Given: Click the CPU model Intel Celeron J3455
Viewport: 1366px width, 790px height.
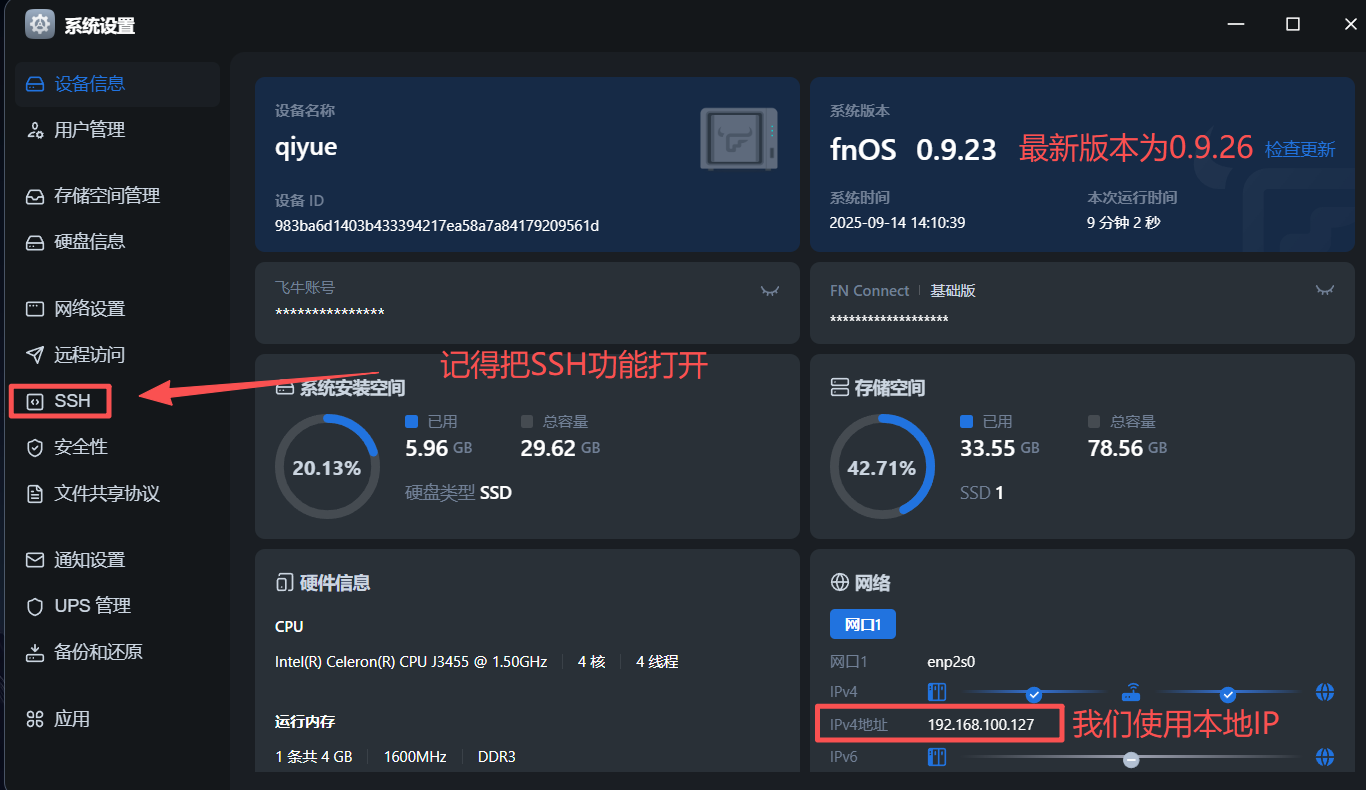Looking at the screenshot, I should [x=411, y=662].
